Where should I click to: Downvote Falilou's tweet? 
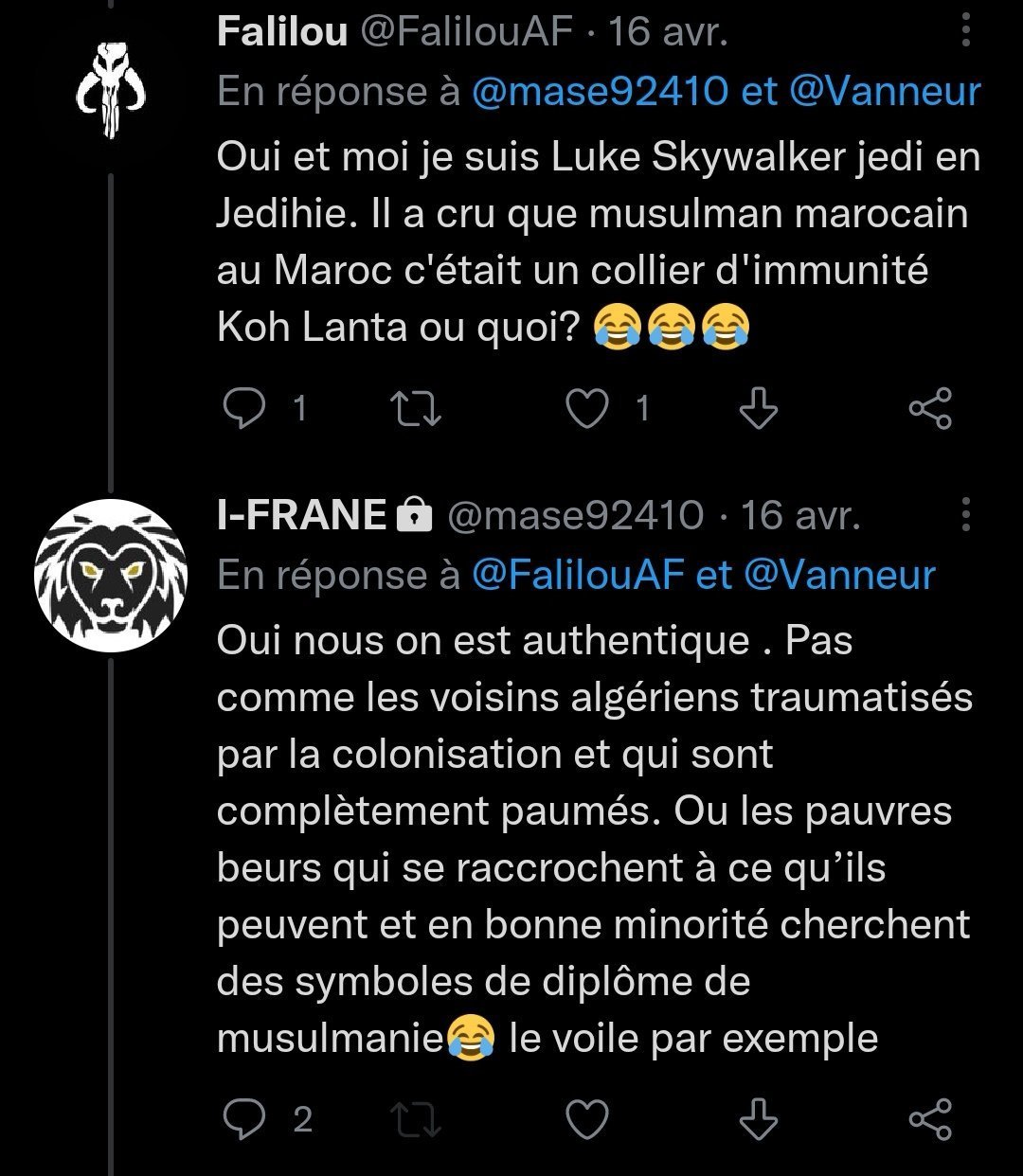(x=758, y=408)
